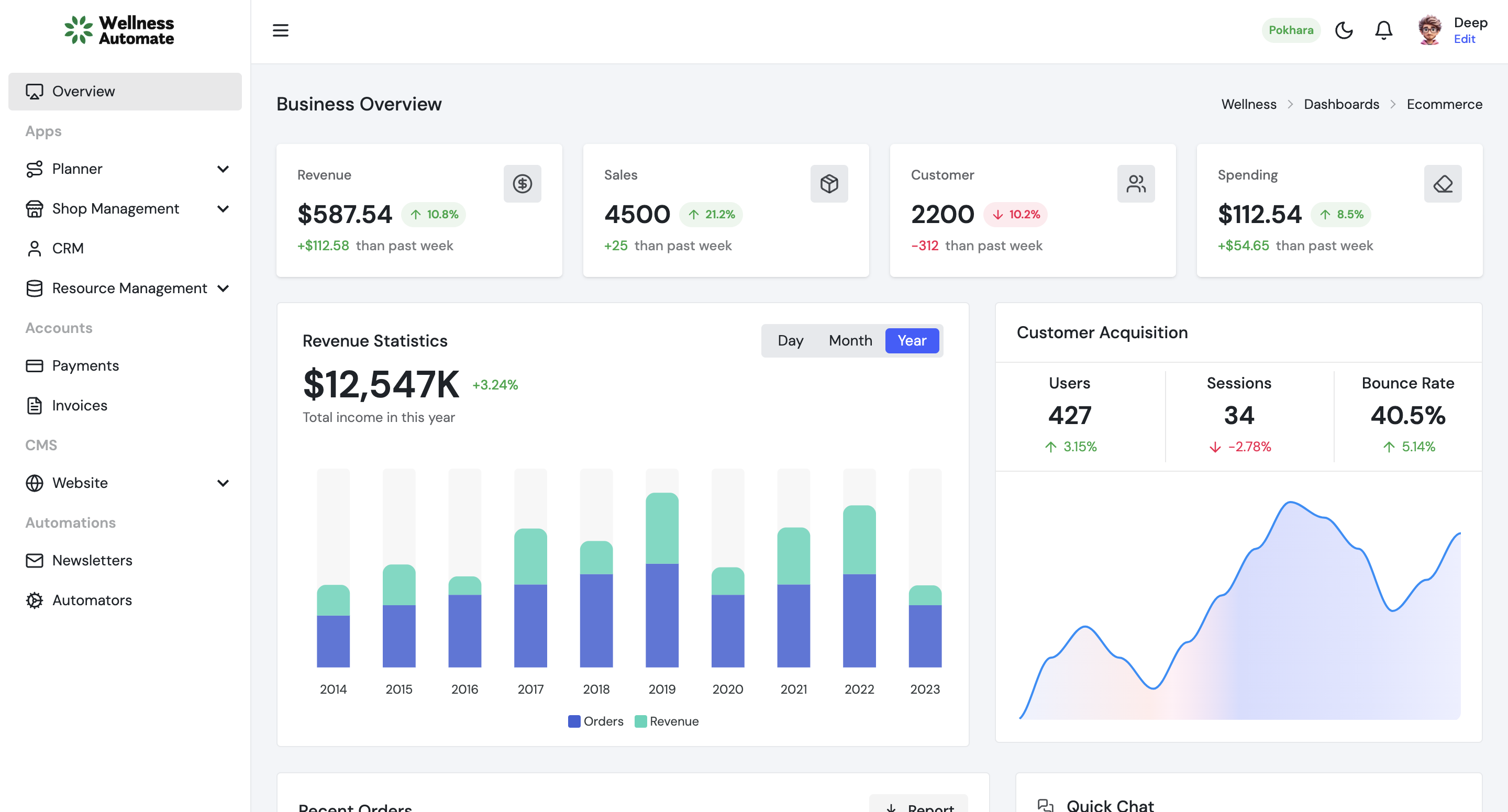Toggle dark mode with the moon icon
This screenshot has height=812, width=1508.
(1344, 30)
